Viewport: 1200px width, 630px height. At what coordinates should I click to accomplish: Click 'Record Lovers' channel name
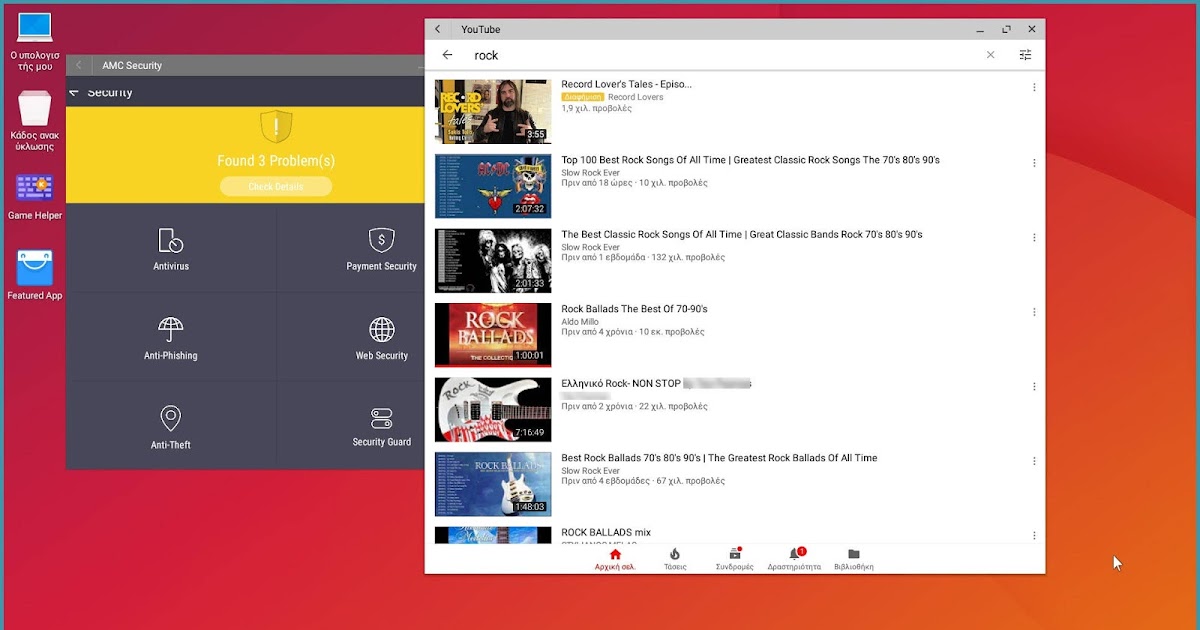tap(636, 98)
